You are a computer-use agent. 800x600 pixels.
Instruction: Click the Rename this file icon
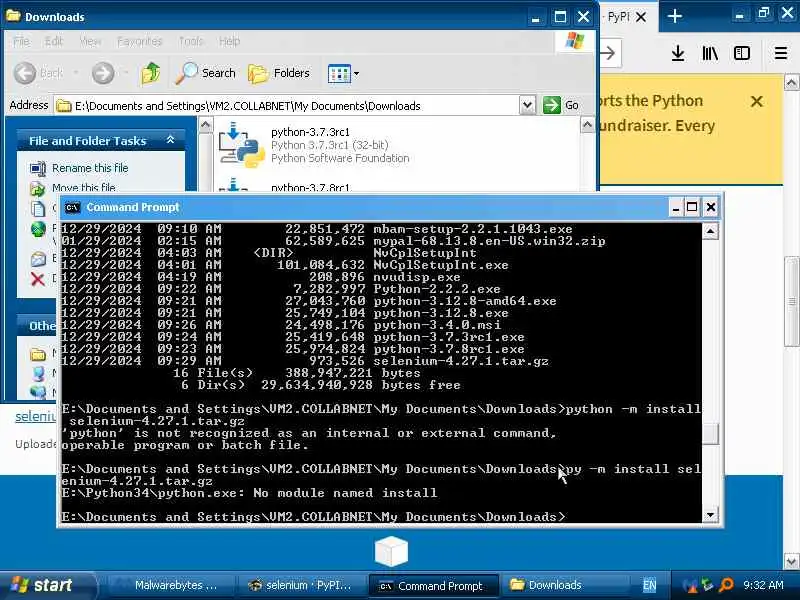click(38, 168)
